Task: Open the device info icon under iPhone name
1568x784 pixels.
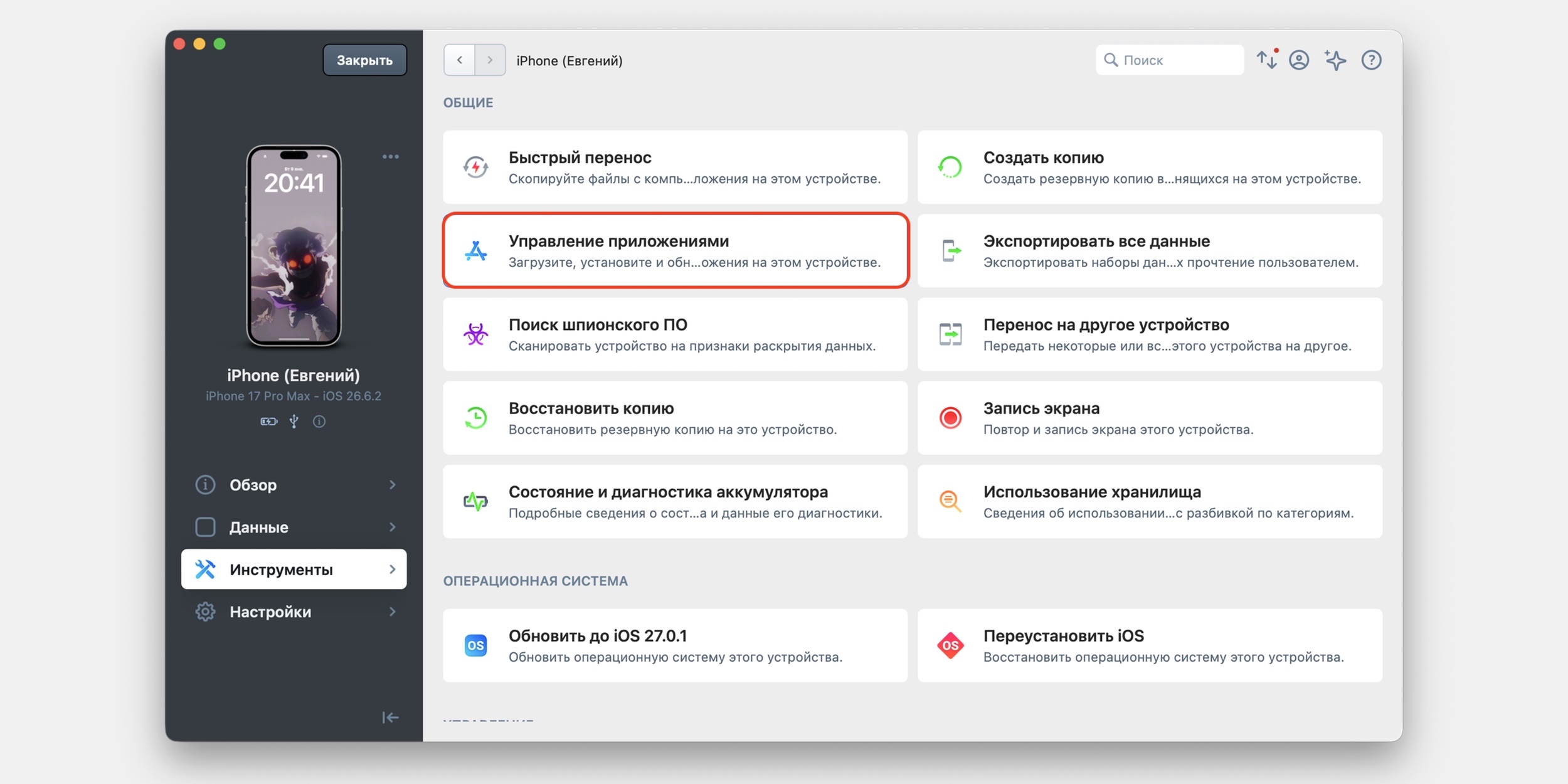Action: tap(319, 421)
